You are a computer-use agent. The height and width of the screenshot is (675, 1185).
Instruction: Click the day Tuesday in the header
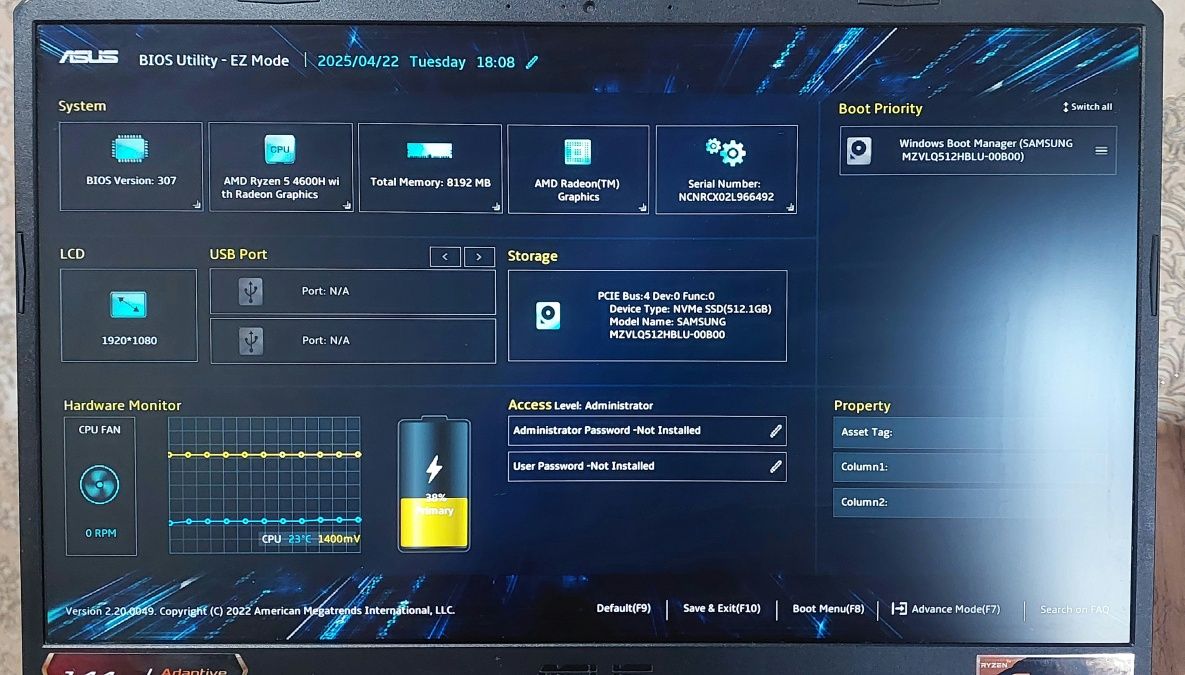pyautogui.click(x=438, y=62)
